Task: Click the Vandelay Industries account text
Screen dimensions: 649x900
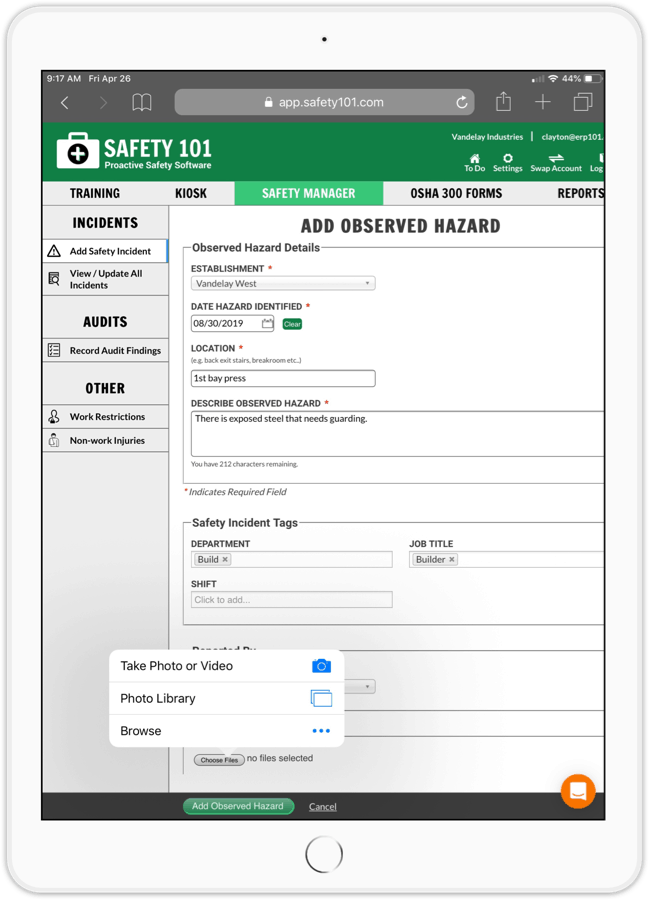Action: [x=487, y=137]
